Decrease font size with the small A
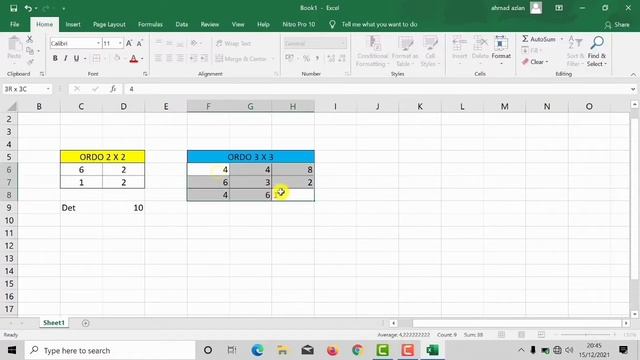 tap(140, 43)
